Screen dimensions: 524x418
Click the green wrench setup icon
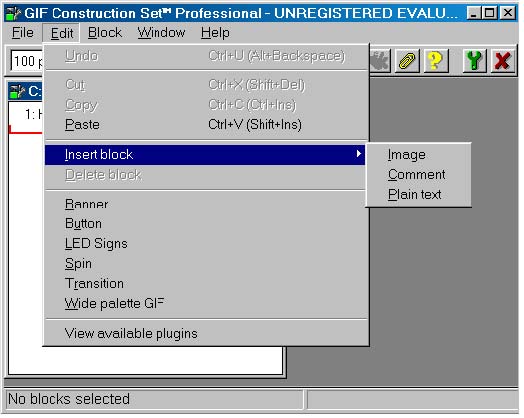click(475, 61)
